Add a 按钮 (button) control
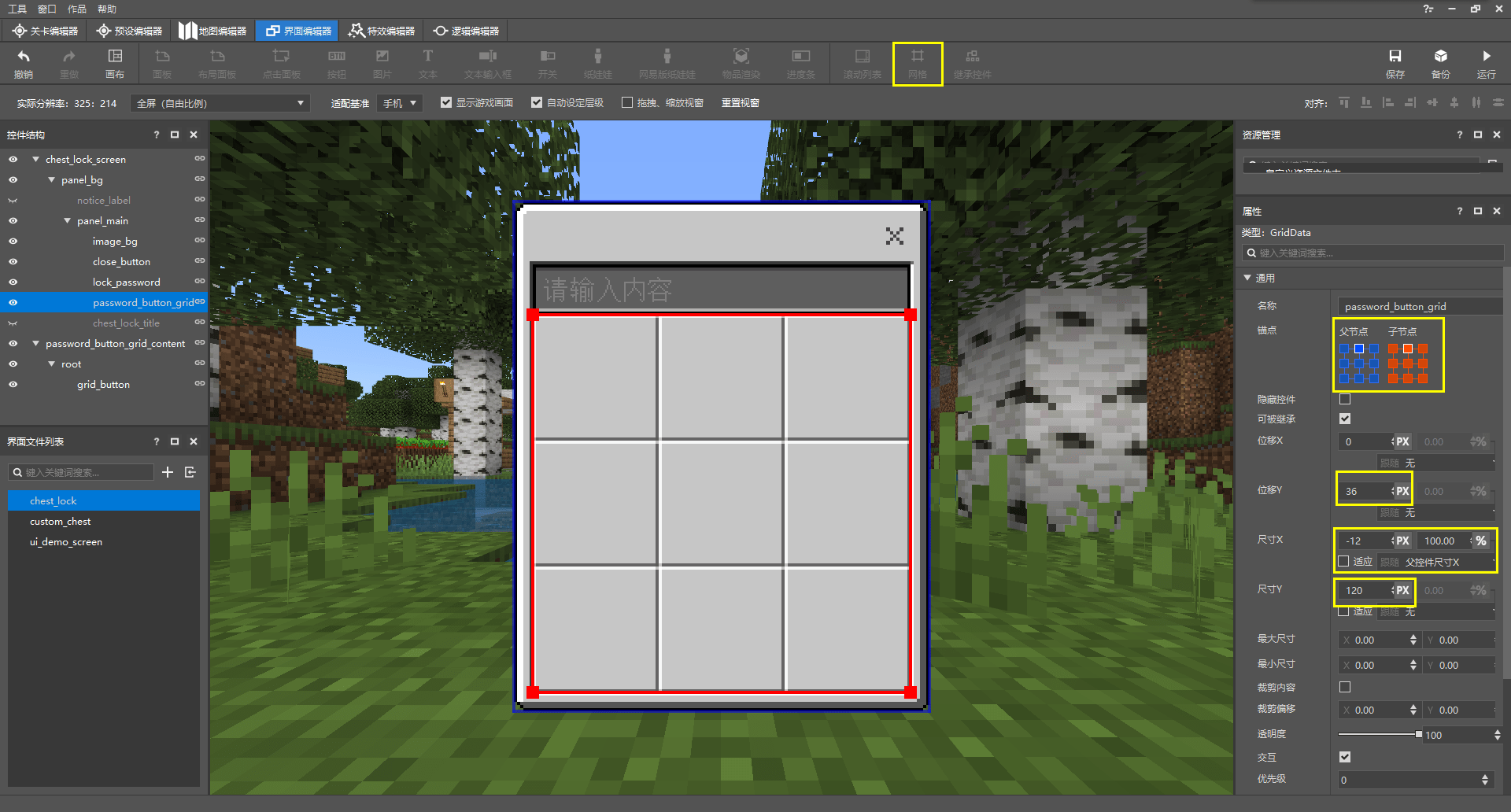Viewport: 1511px width, 812px height. coord(337,63)
